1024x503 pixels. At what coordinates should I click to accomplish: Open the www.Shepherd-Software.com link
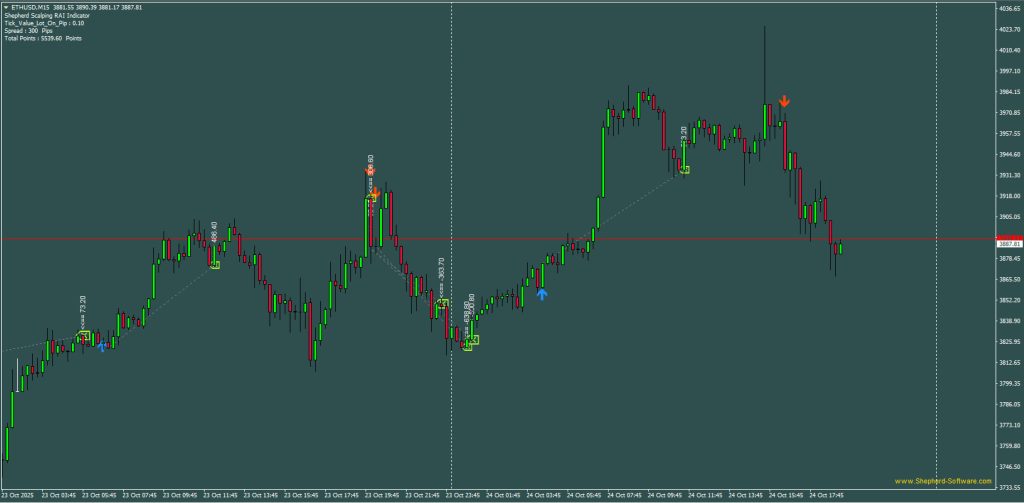click(942, 481)
